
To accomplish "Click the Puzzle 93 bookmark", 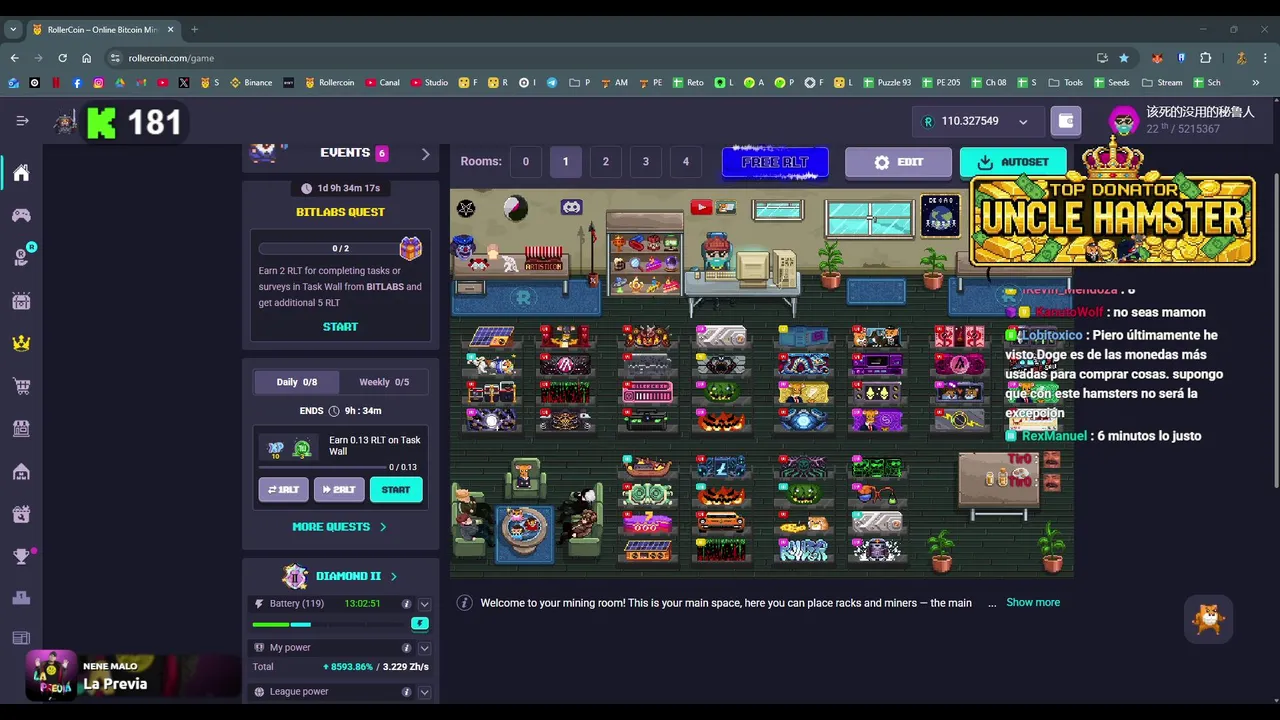I will coord(886,83).
